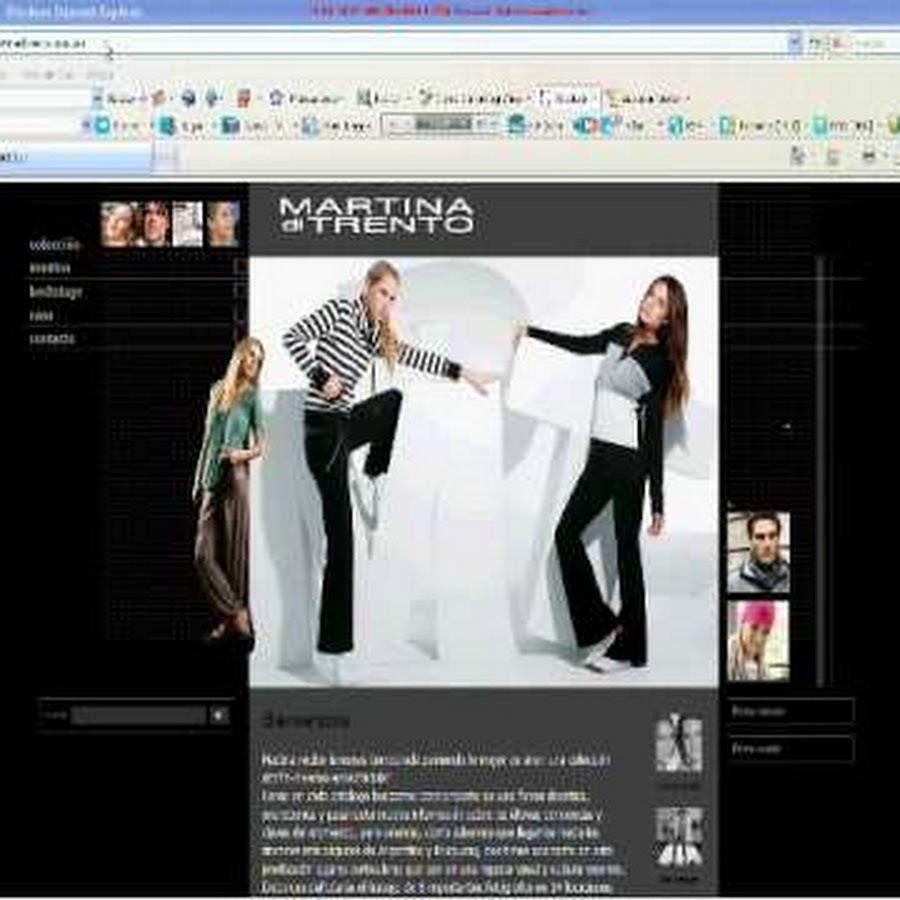Click the blonde woman thumbnail in header
Screen dimensions: 900x900
point(117,224)
